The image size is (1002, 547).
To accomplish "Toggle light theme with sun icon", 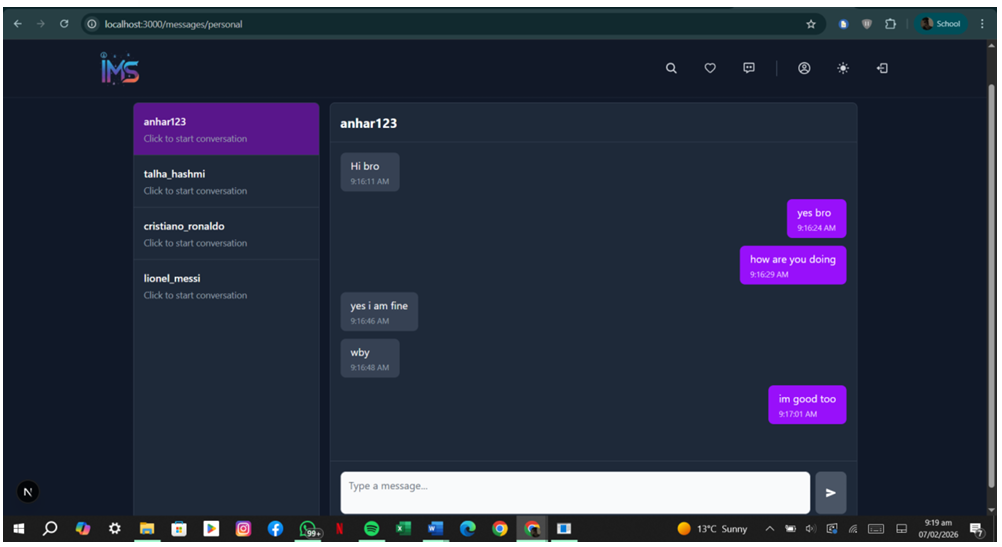I will (843, 68).
